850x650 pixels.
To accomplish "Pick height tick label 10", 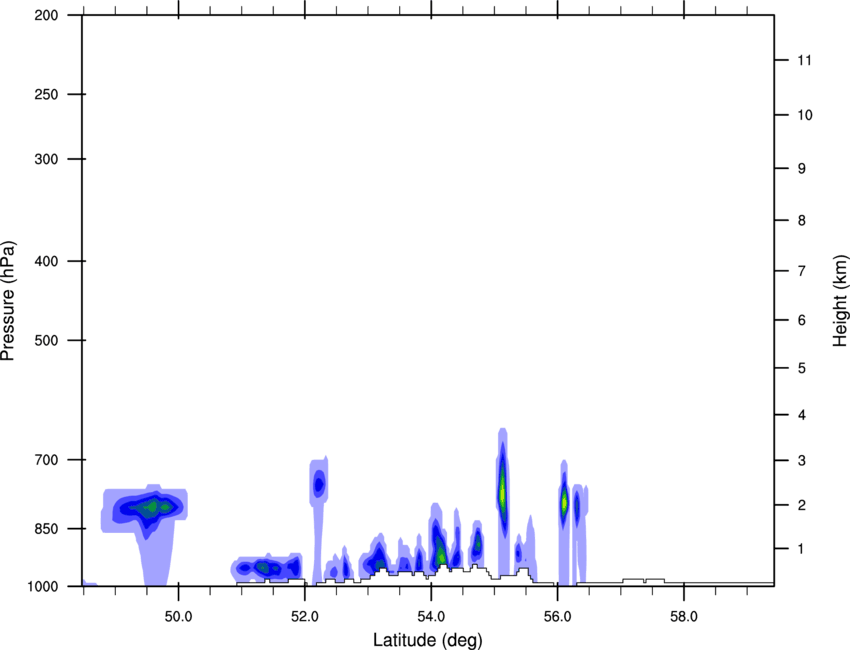I will coord(804,115).
